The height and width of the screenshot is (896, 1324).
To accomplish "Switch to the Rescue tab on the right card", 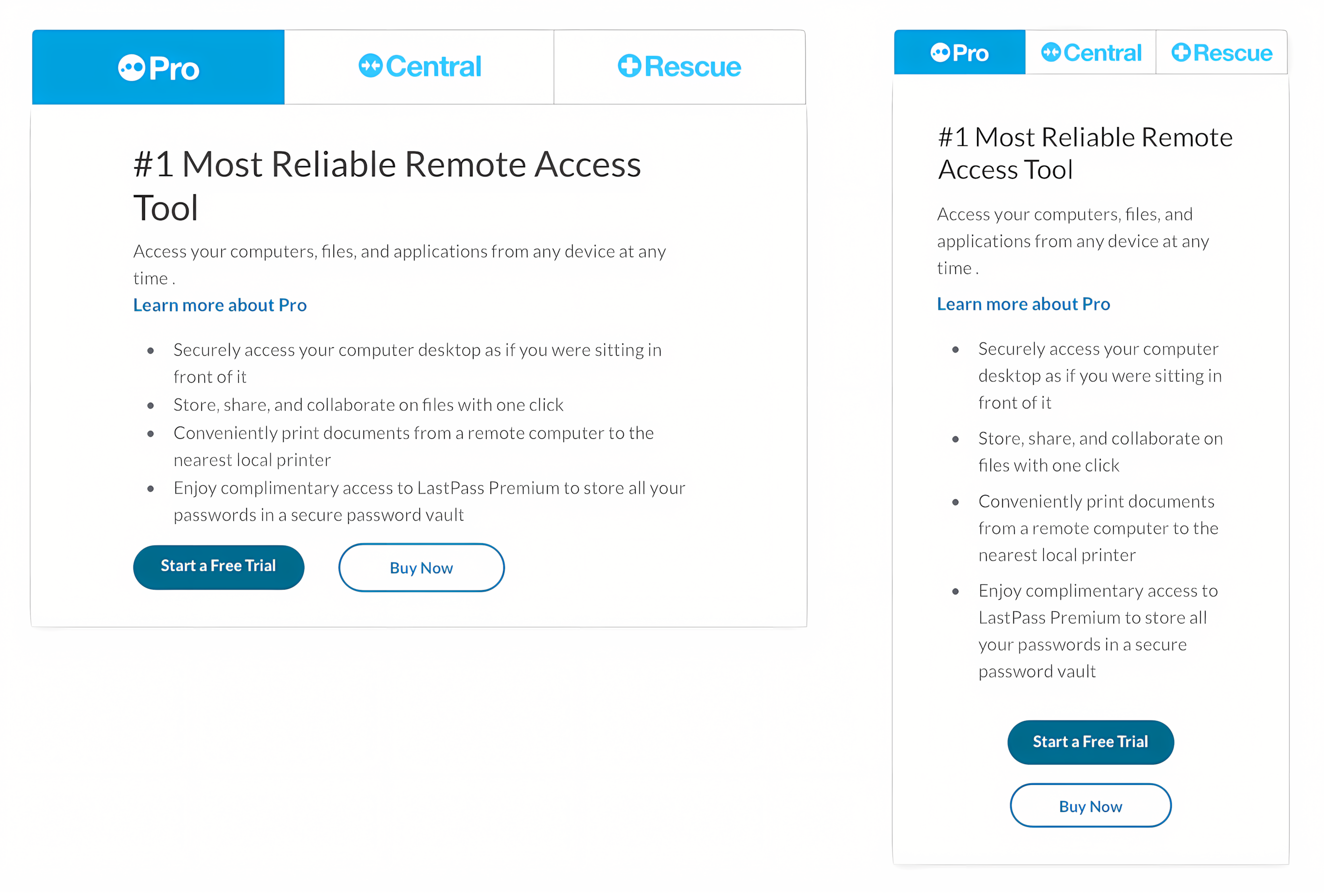I will 1222,52.
